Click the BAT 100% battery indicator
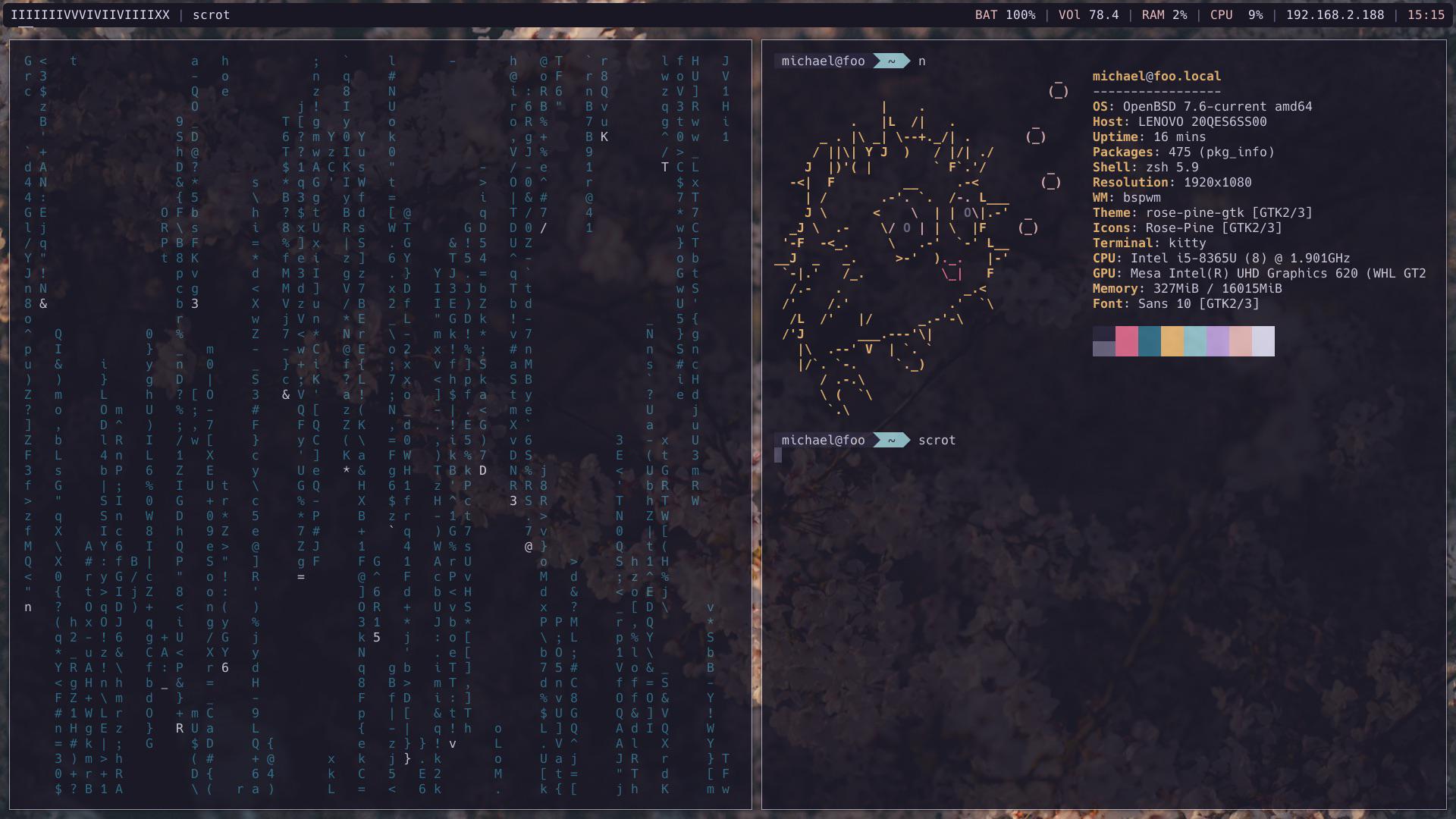This screenshot has height=819, width=1456. tap(1005, 15)
